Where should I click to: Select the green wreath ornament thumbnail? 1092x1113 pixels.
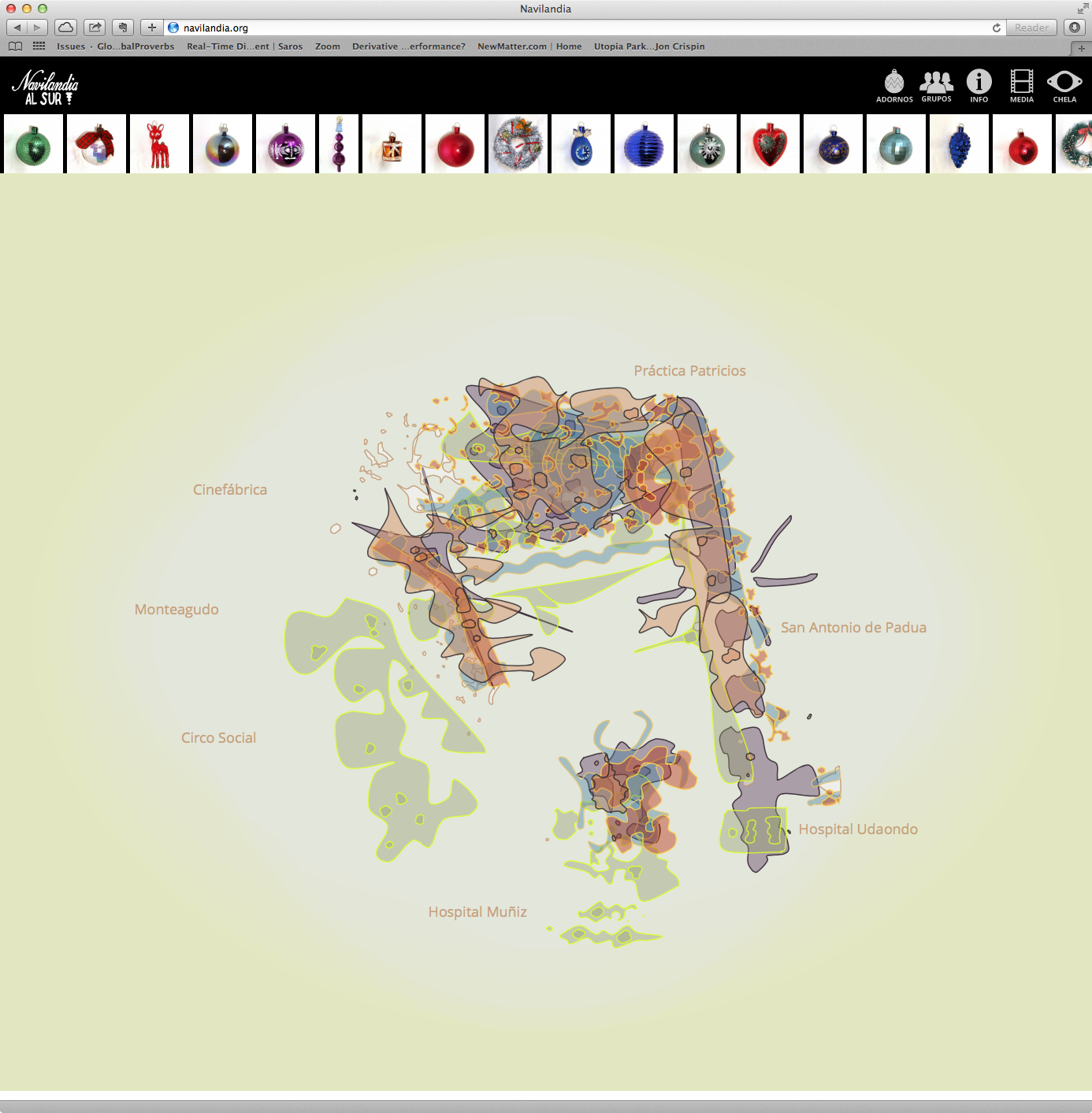[x=1074, y=143]
